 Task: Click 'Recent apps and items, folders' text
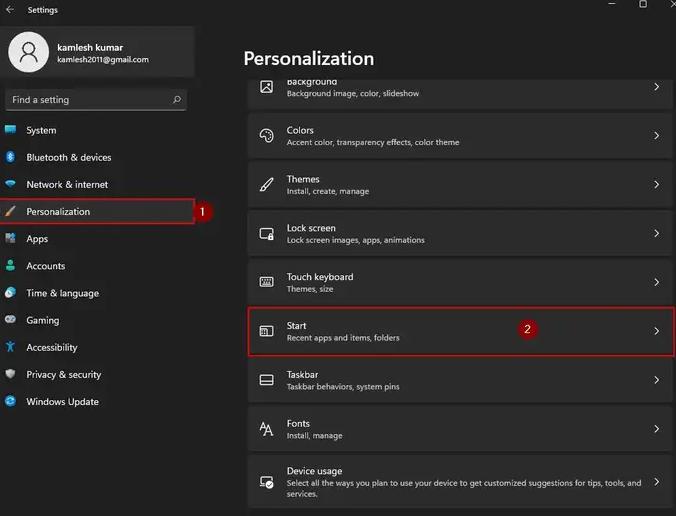[x=343, y=338]
